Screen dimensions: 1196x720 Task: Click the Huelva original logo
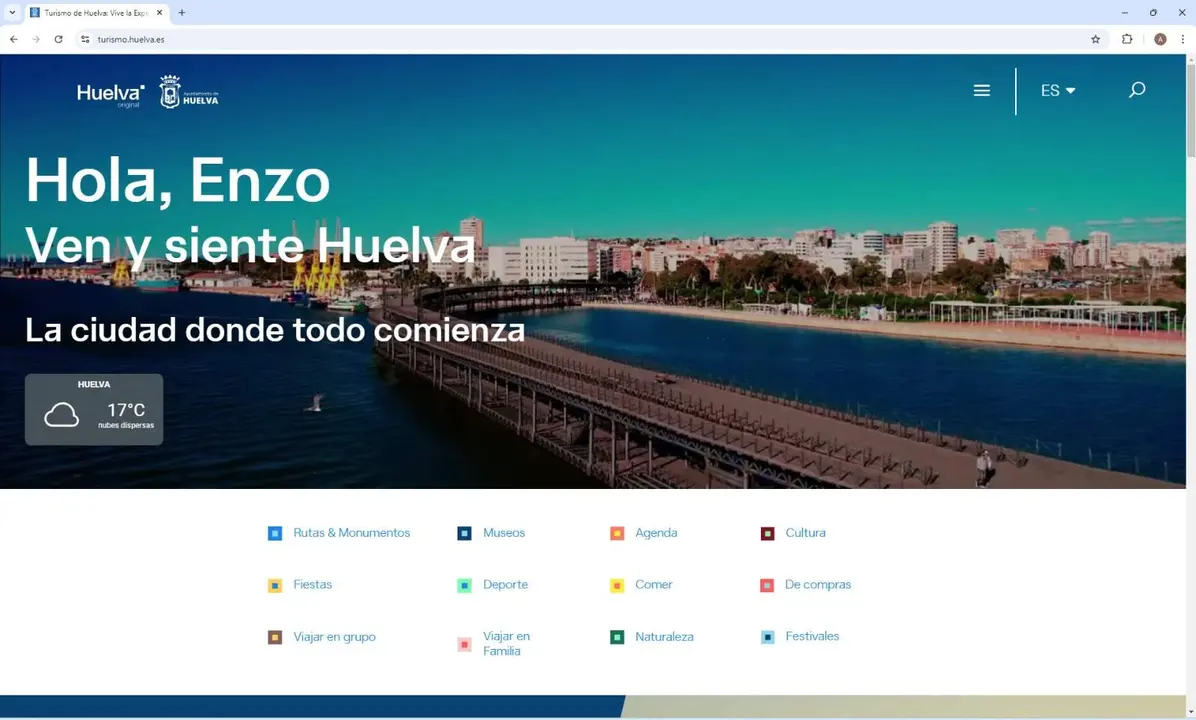tap(111, 95)
